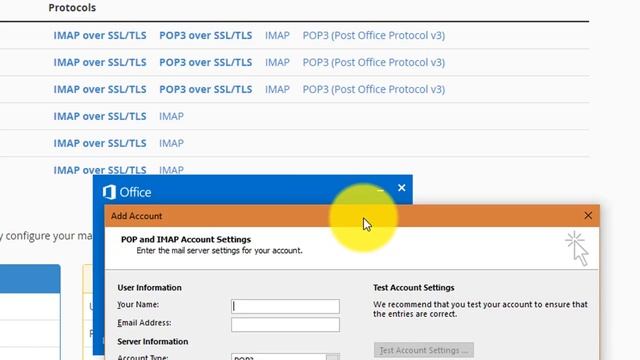Click the Server Information section label
640x360 pixels.
click(x=153, y=341)
